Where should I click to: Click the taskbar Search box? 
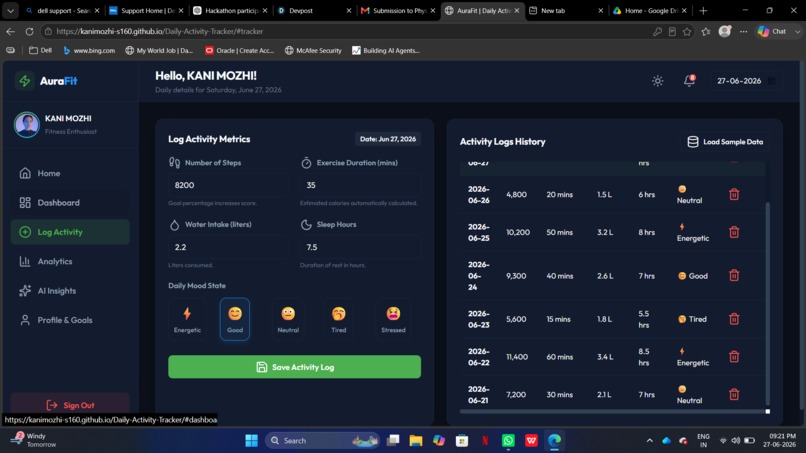tap(322, 440)
